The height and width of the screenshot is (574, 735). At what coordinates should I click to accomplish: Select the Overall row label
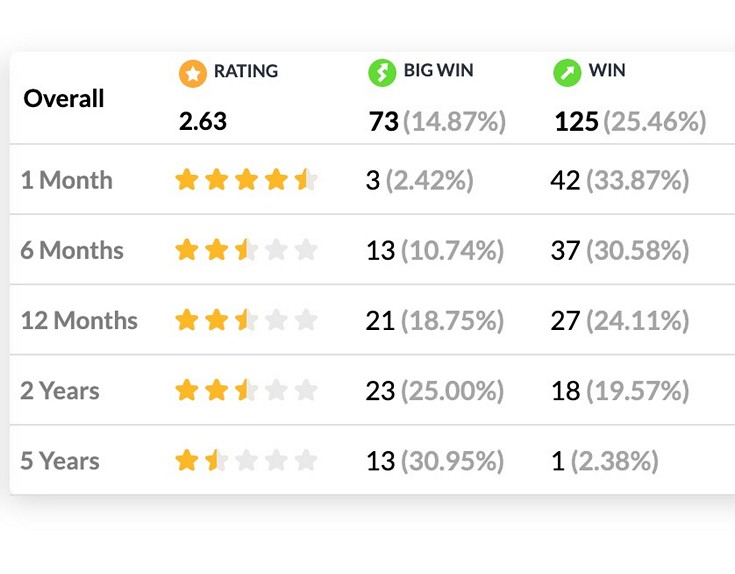pos(64,99)
